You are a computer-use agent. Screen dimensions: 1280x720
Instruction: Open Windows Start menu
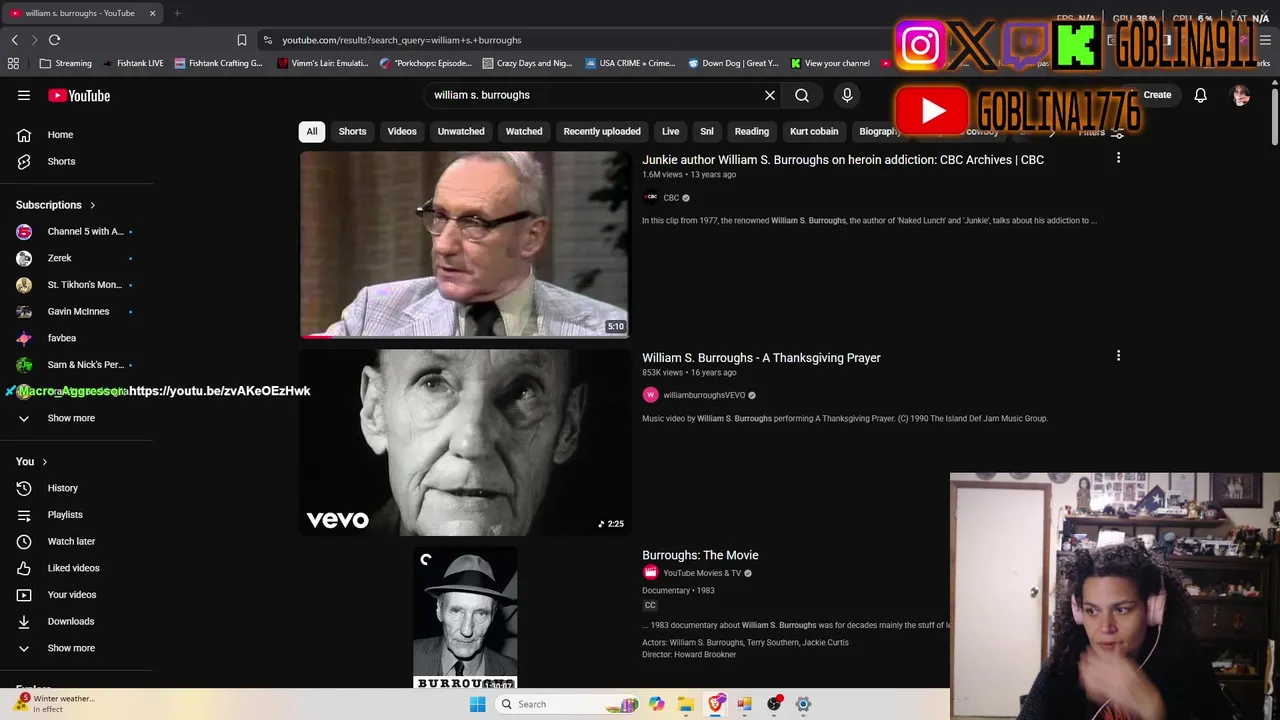[x=477, y=704]
